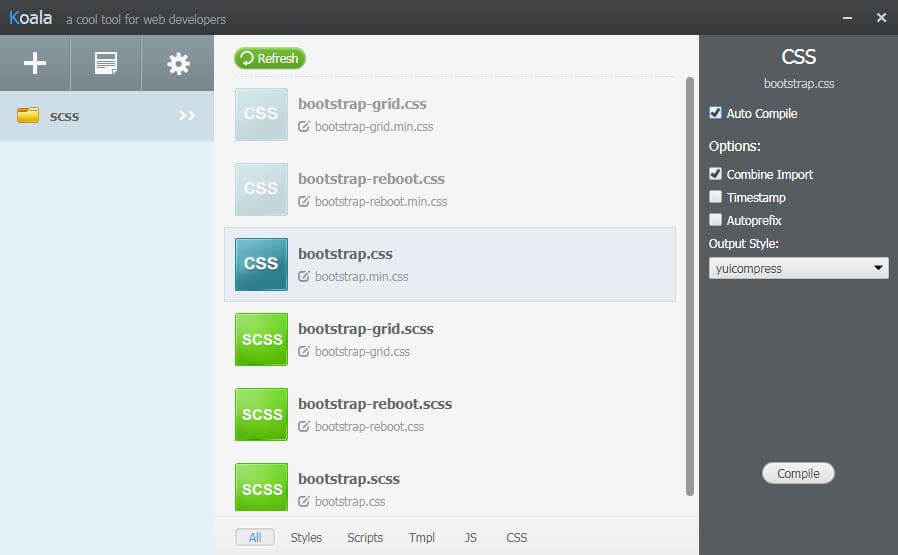898x555 pixels.
Task: Edit output icon under bootstrap.scss
Action: coord(304,501)
